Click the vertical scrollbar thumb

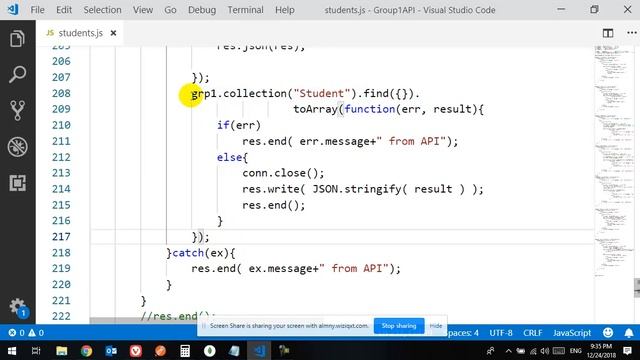pyautogui.click(x=637, y=288)
